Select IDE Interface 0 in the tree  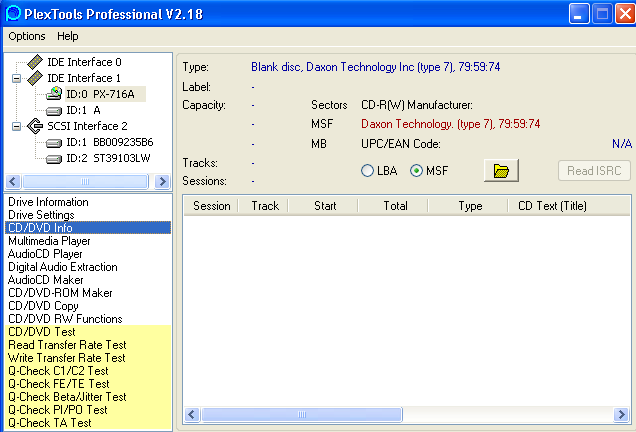84,62
